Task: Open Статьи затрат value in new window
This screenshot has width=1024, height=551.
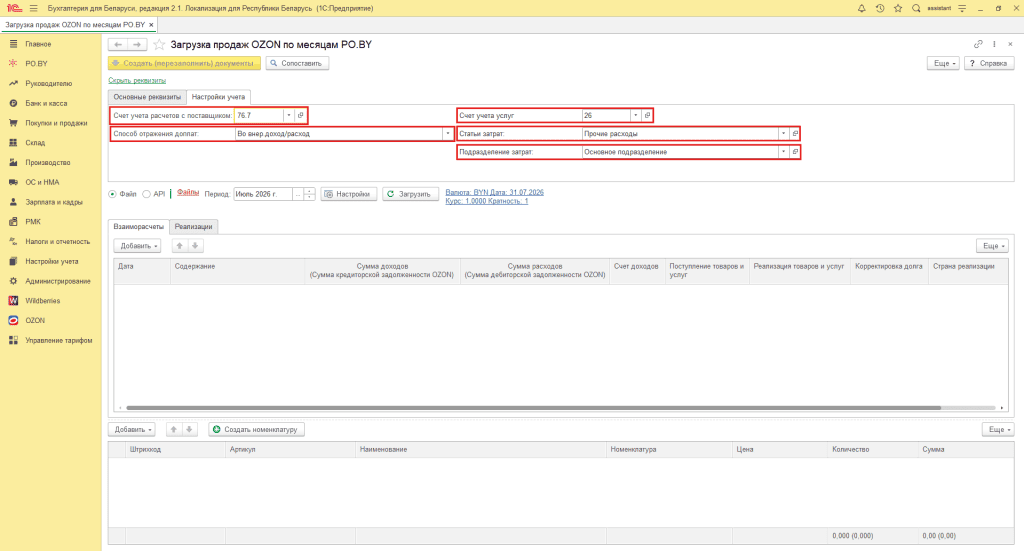Action: (x=795, y=133)
